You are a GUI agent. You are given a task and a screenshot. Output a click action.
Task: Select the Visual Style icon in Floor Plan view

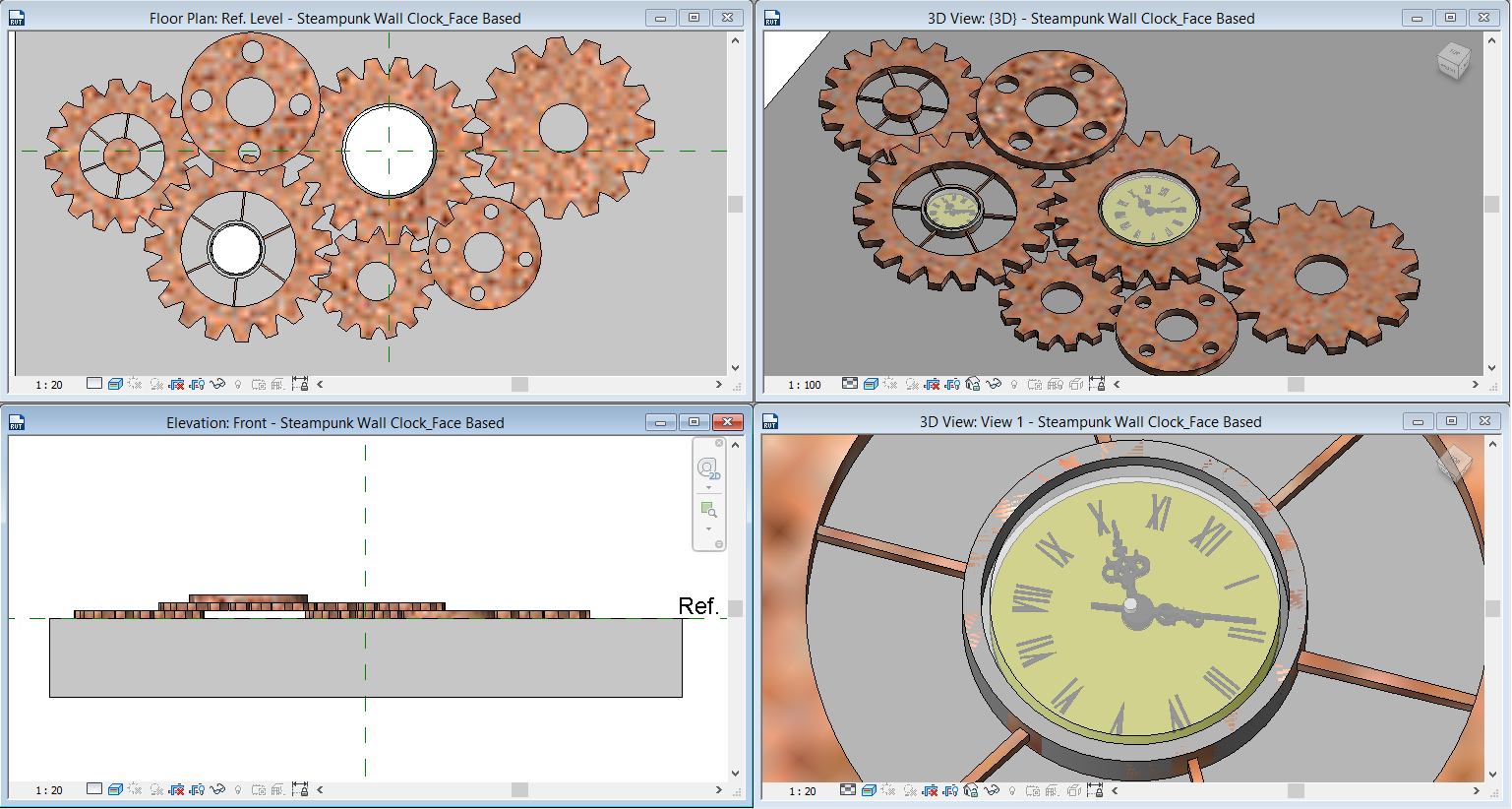coord(114,385)
